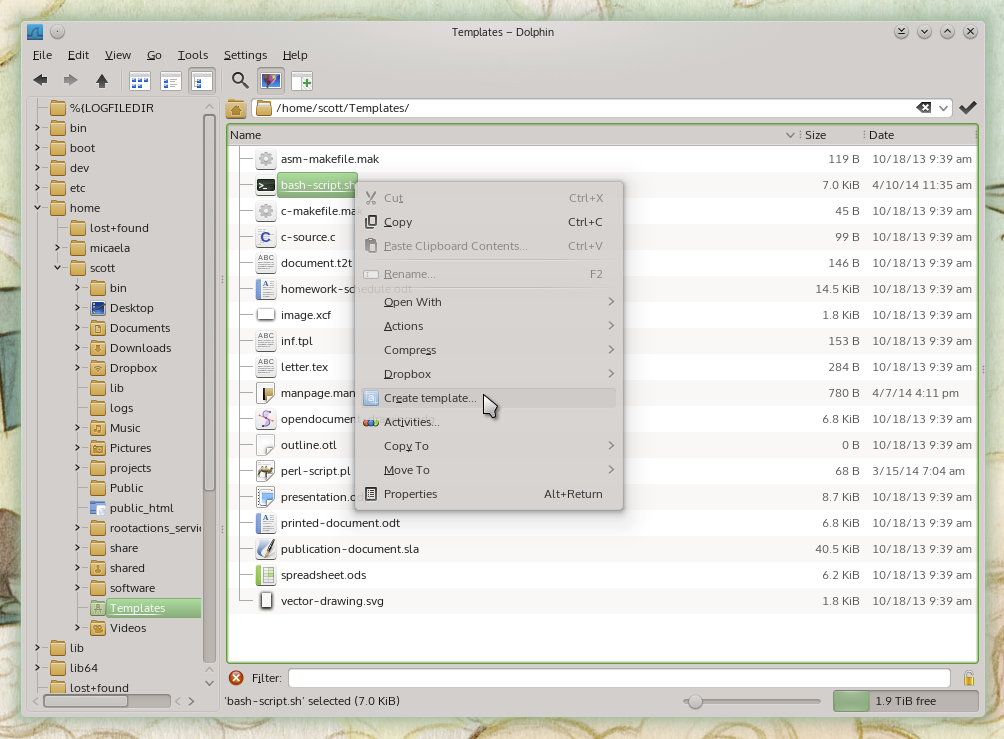Select the printed-document.odt file
This screenshot has height=739, width=1004.
[x=341, y=523]
